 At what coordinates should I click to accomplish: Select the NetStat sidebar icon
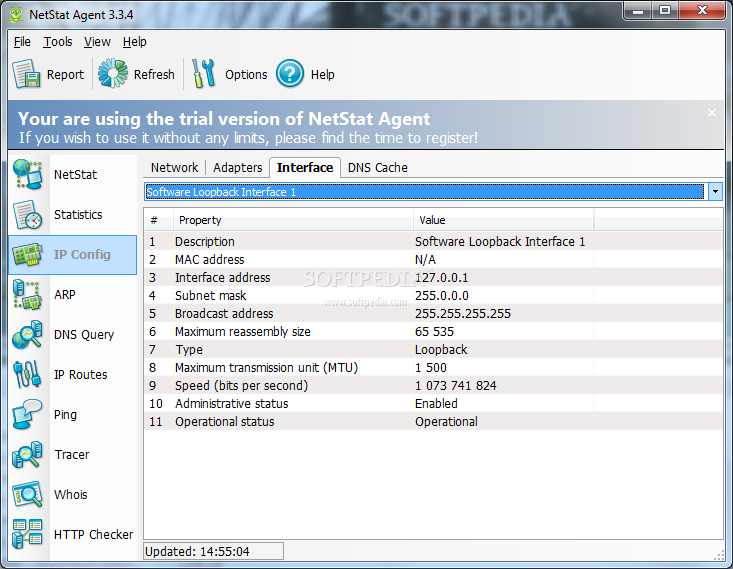[28, 174]
